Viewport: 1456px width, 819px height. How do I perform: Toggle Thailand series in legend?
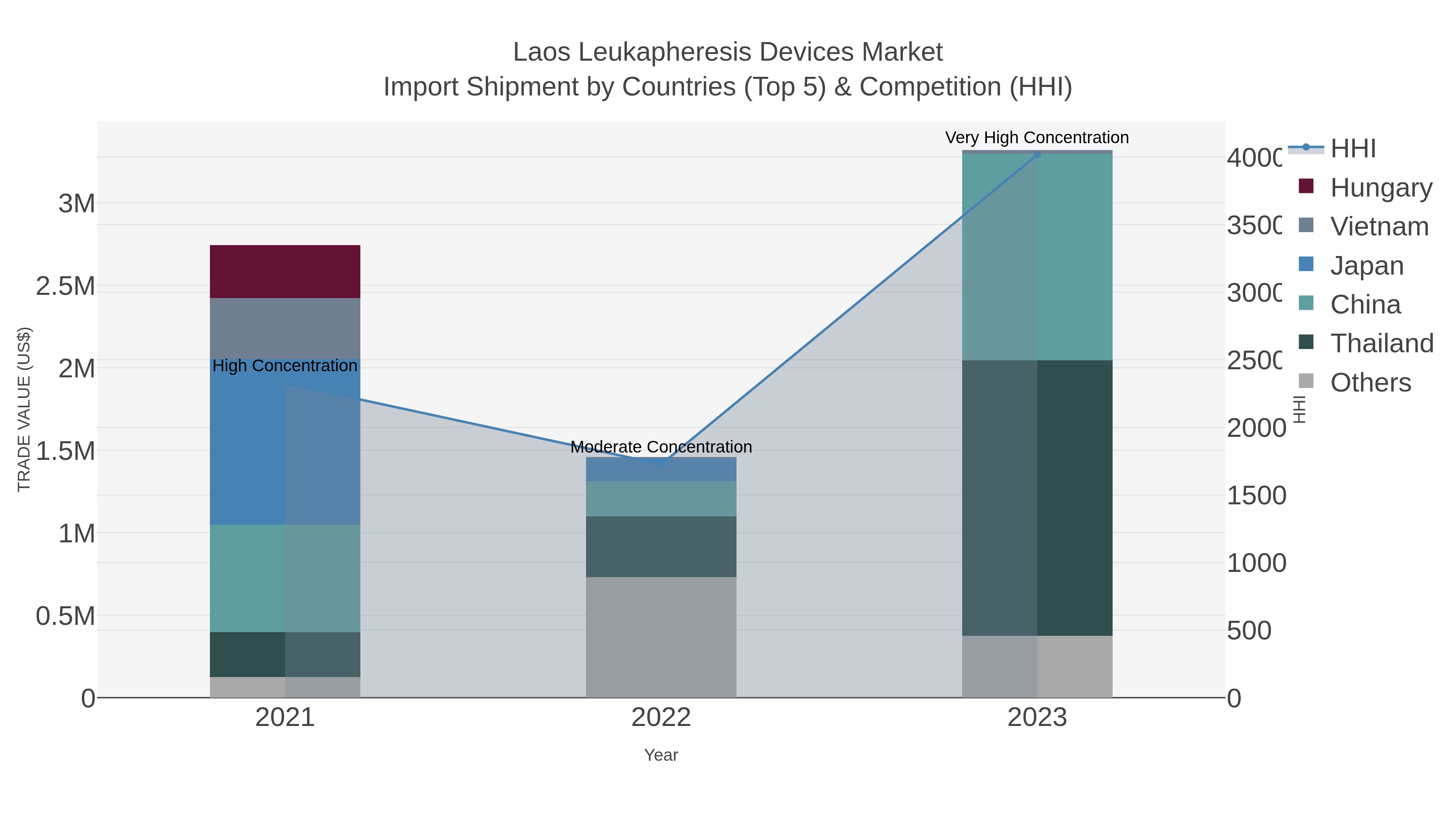pos(1366,344)
